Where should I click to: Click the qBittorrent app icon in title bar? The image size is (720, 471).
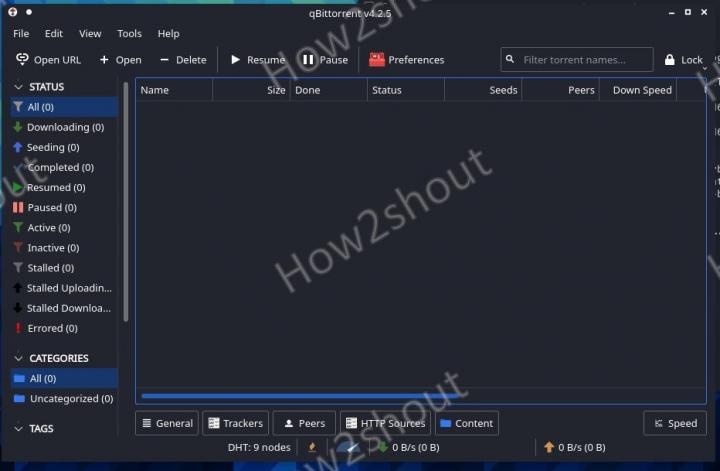[x=12, y=12]
